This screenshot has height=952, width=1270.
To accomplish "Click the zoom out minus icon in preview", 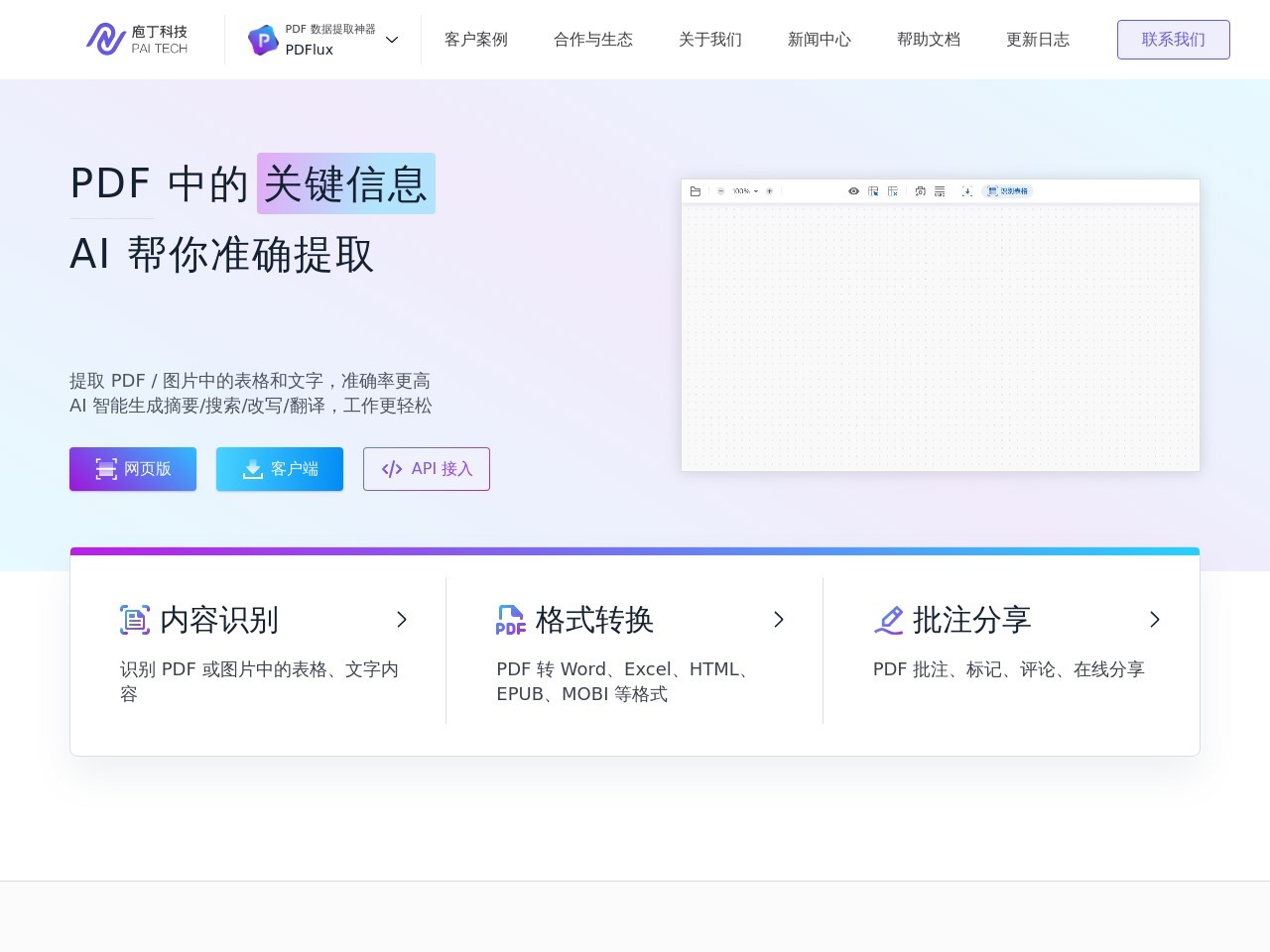I will [x=721, y=191].
